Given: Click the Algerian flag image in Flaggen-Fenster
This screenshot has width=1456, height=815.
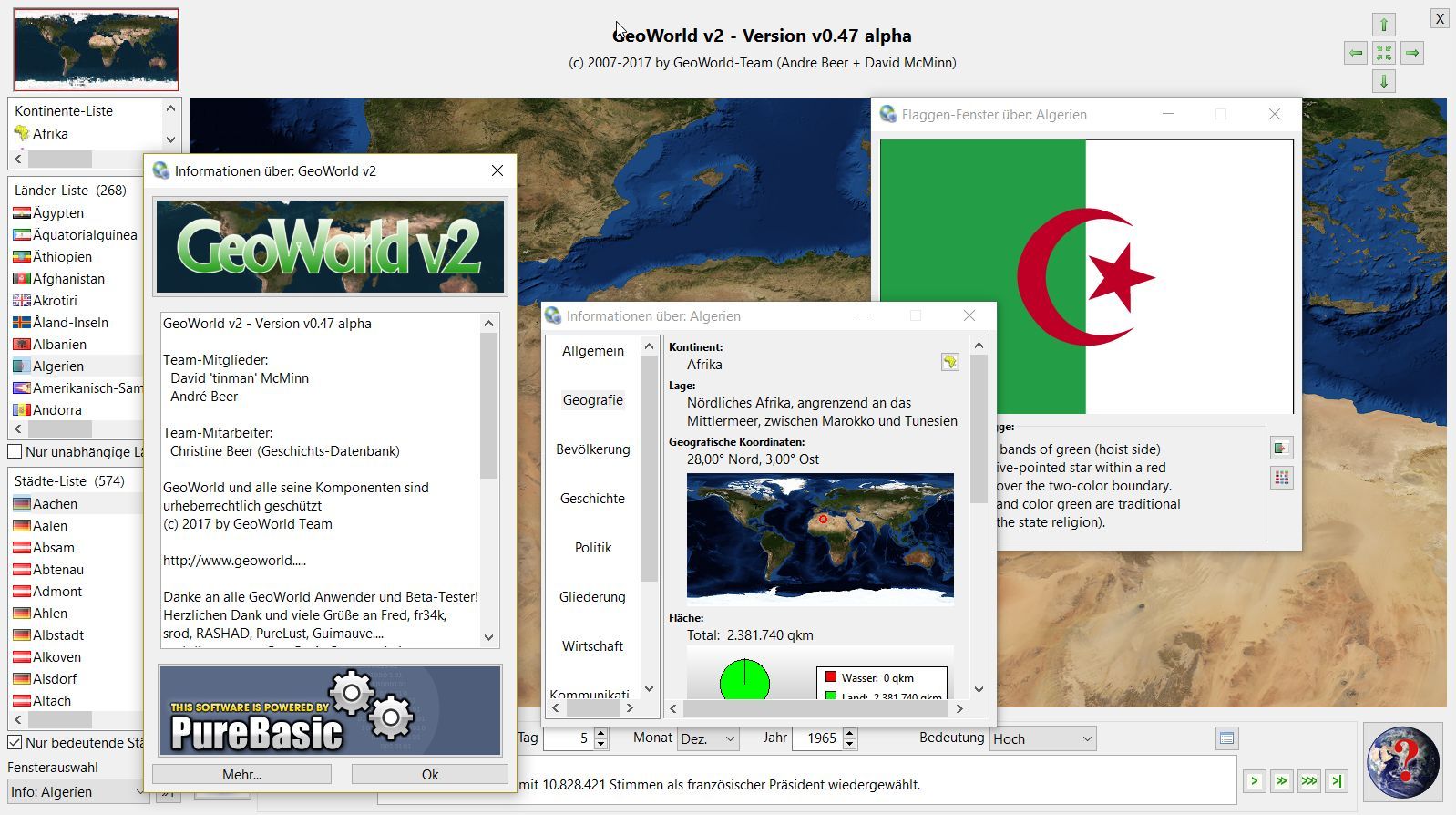Looking at the screenshot, I should (x=1086, y=276).
